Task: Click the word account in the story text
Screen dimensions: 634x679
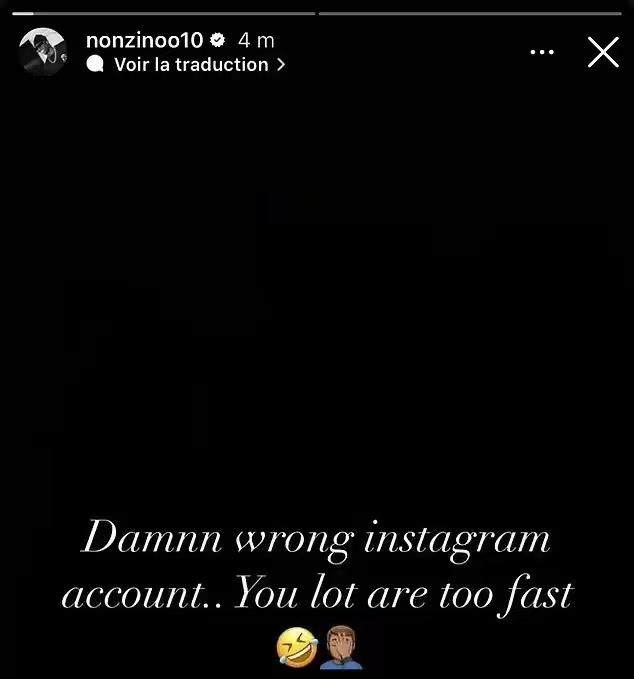Action: (x=134, y=595)
